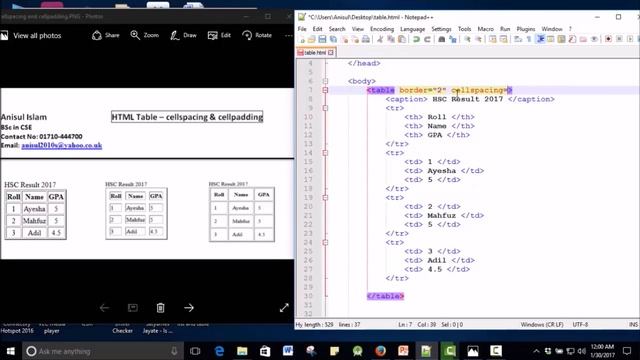Collapse body fold marker at line 6

325,81
